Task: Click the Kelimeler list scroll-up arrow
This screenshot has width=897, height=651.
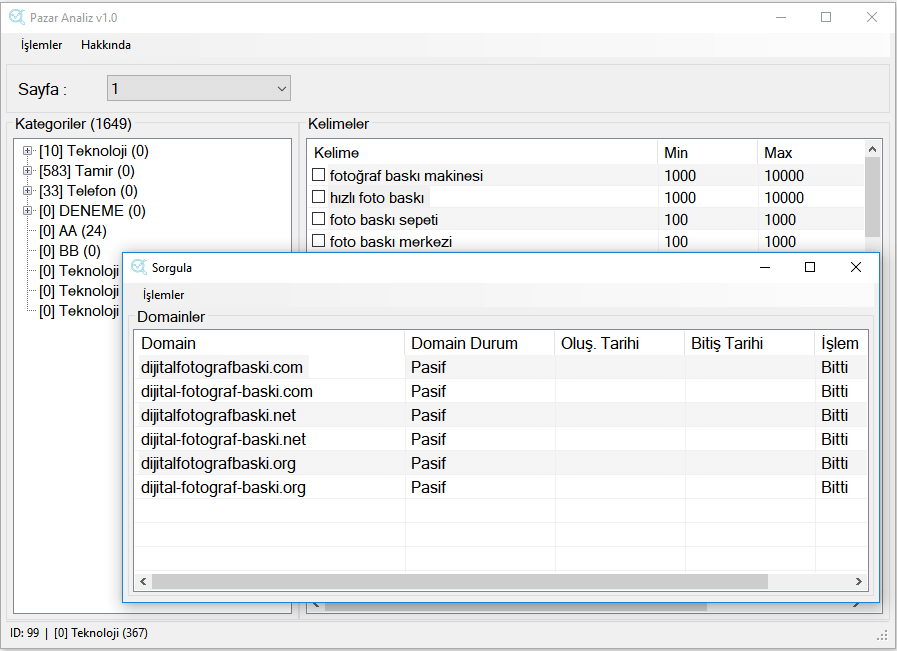Action: [872, 149]
